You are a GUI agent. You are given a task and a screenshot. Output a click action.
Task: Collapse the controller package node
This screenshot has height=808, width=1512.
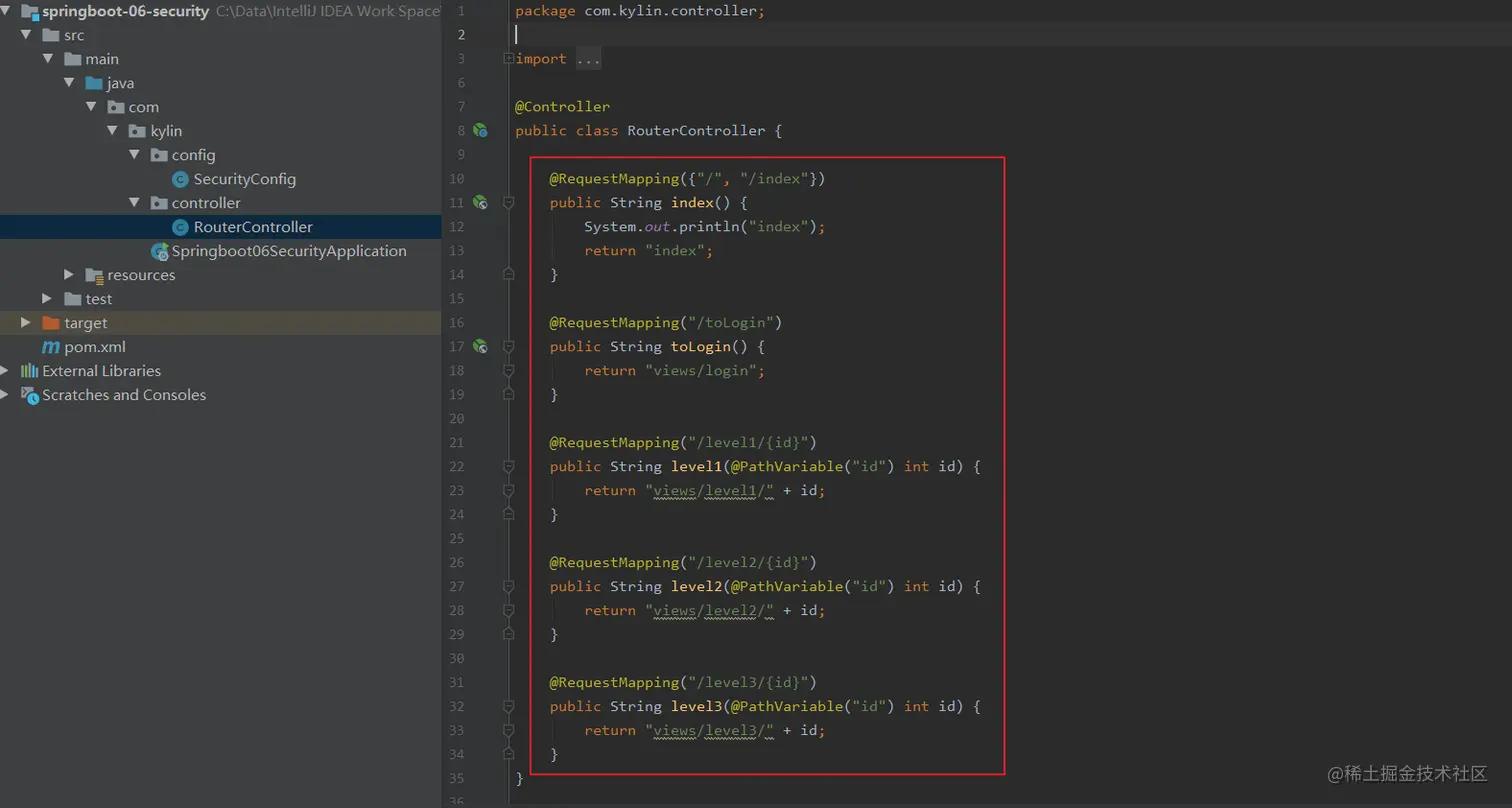tap(135, 203)
